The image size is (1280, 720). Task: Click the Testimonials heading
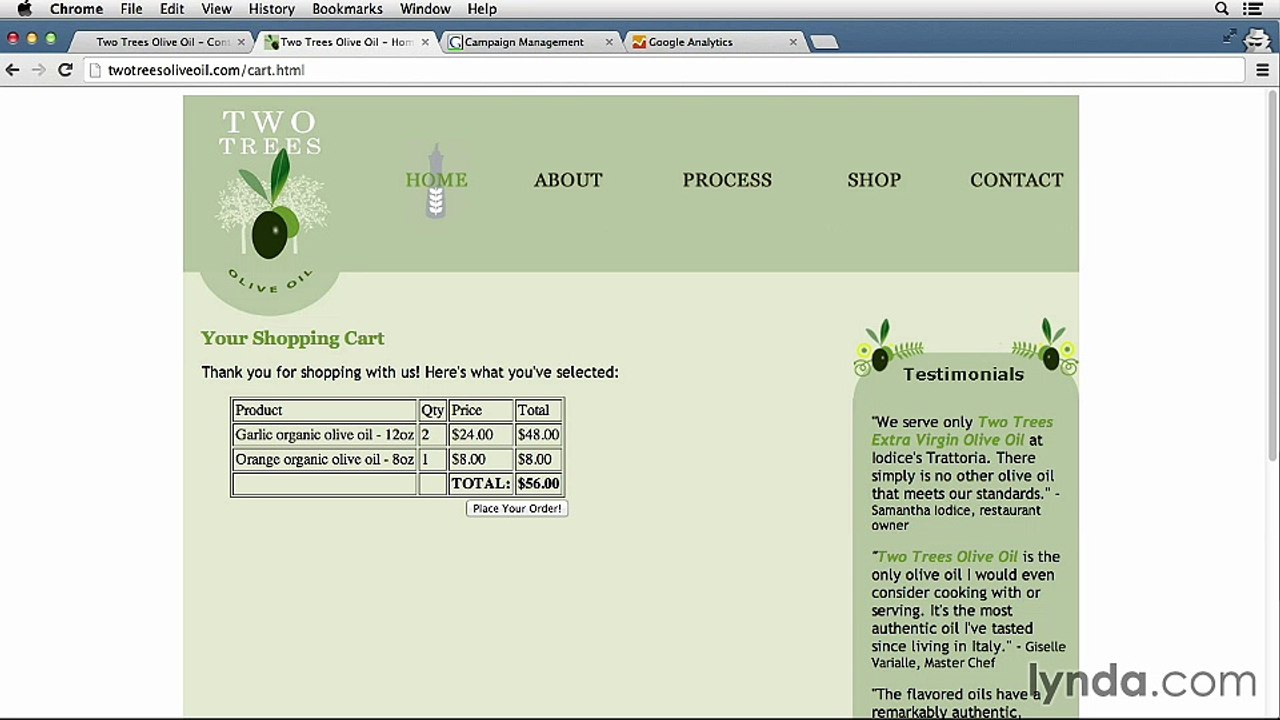963,374
